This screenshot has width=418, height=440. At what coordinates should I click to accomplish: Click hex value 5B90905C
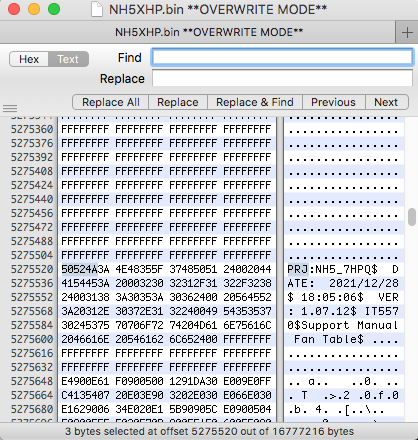tap(193, 409)
